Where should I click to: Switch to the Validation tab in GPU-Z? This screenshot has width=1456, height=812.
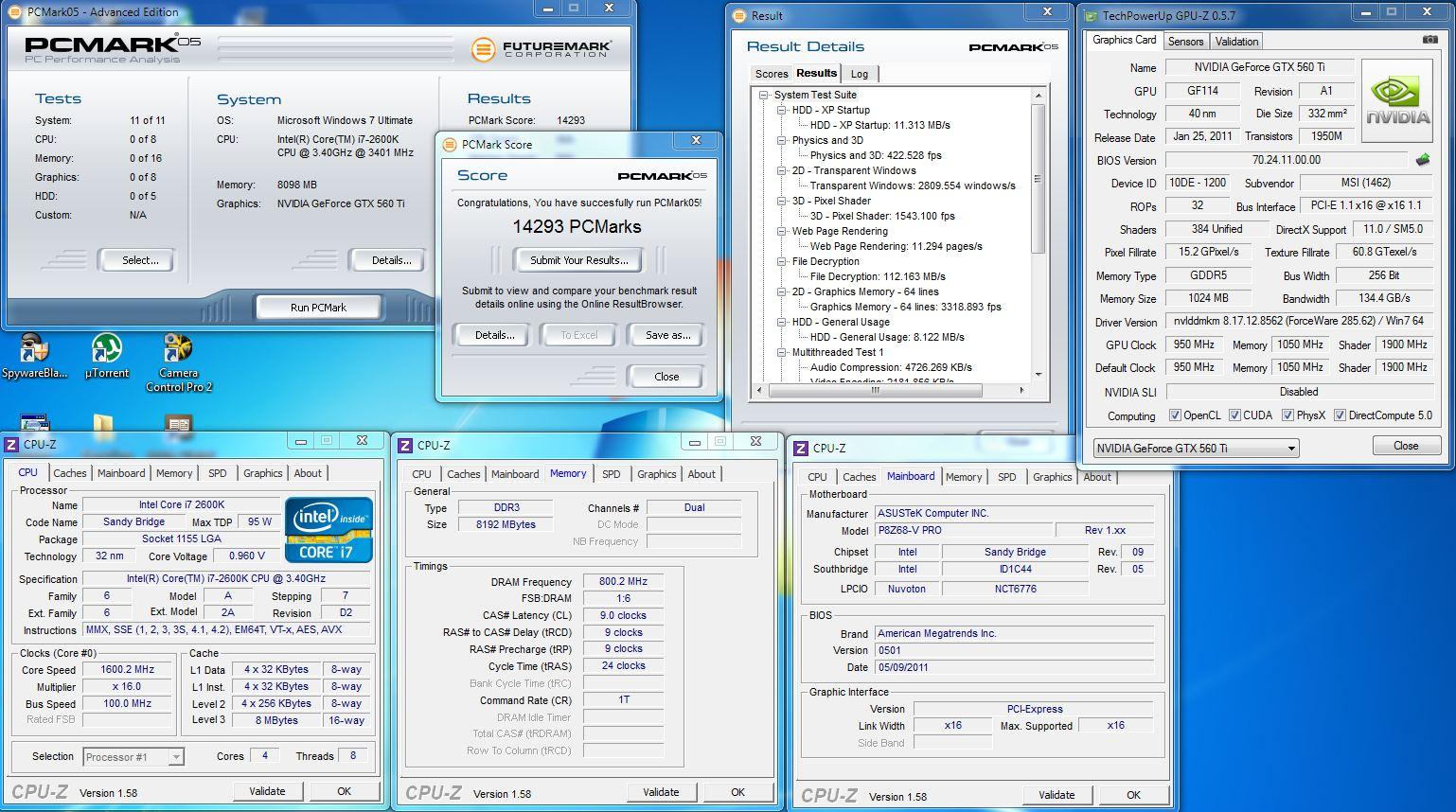(x=1236, y=41)
